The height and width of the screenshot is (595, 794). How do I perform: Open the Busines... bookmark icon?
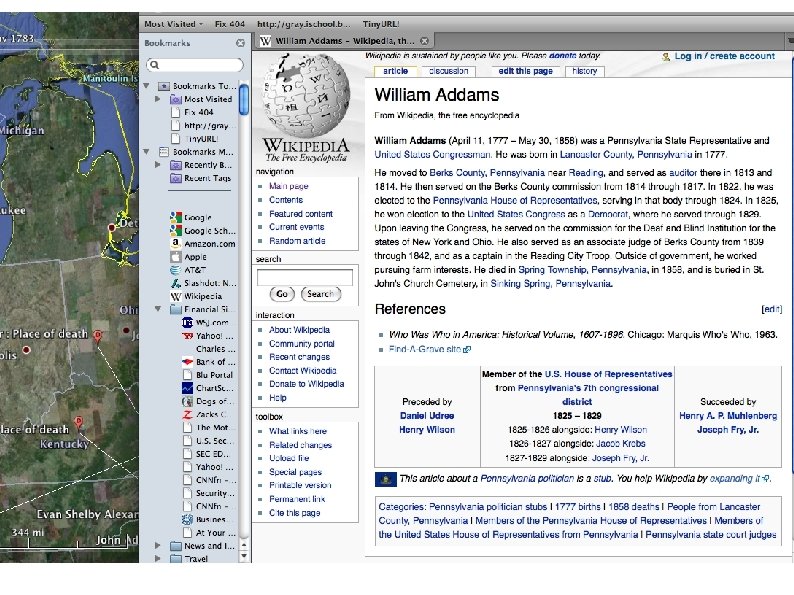(187, 520)
